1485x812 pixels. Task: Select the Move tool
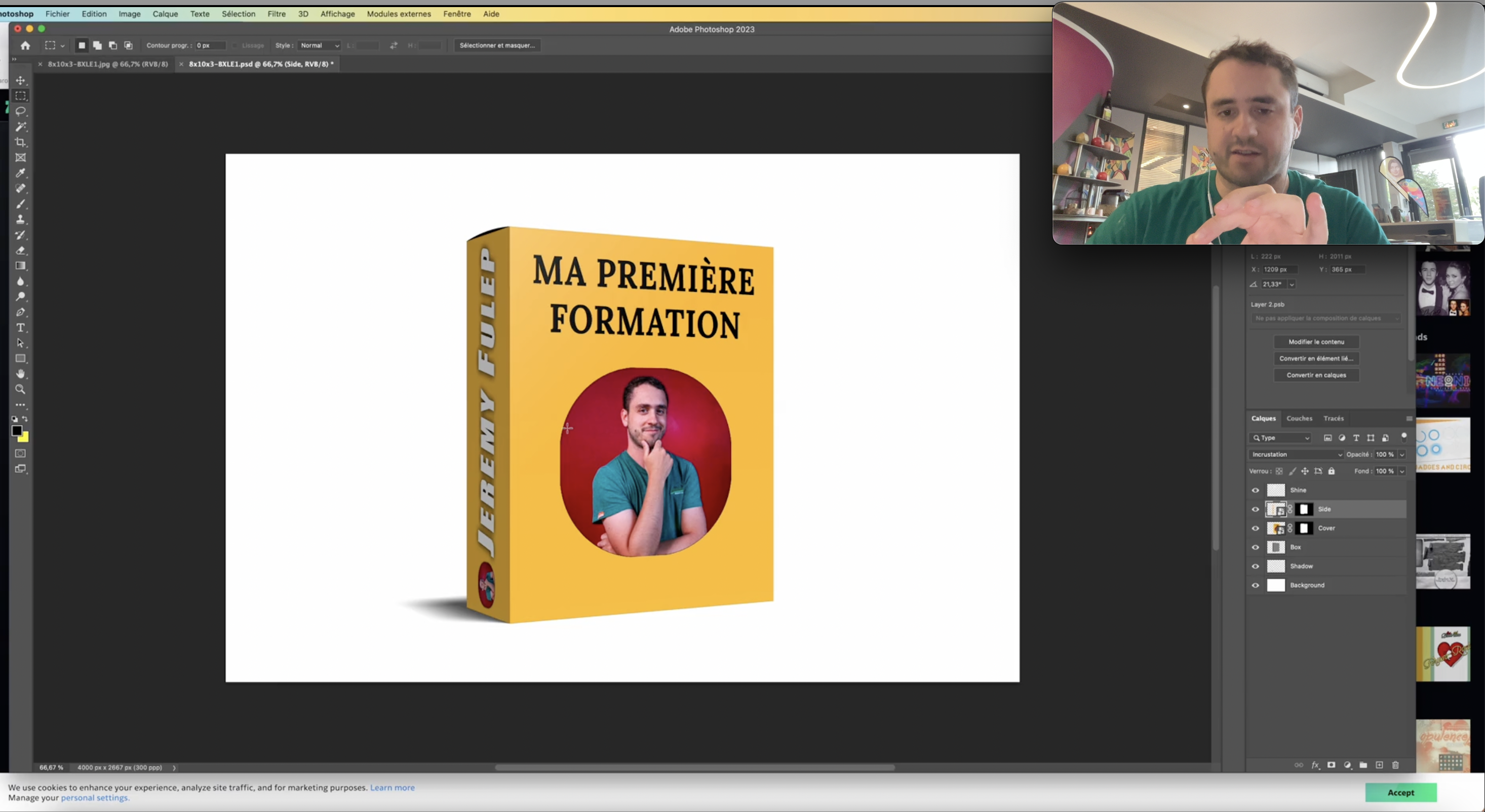[21, 80]
